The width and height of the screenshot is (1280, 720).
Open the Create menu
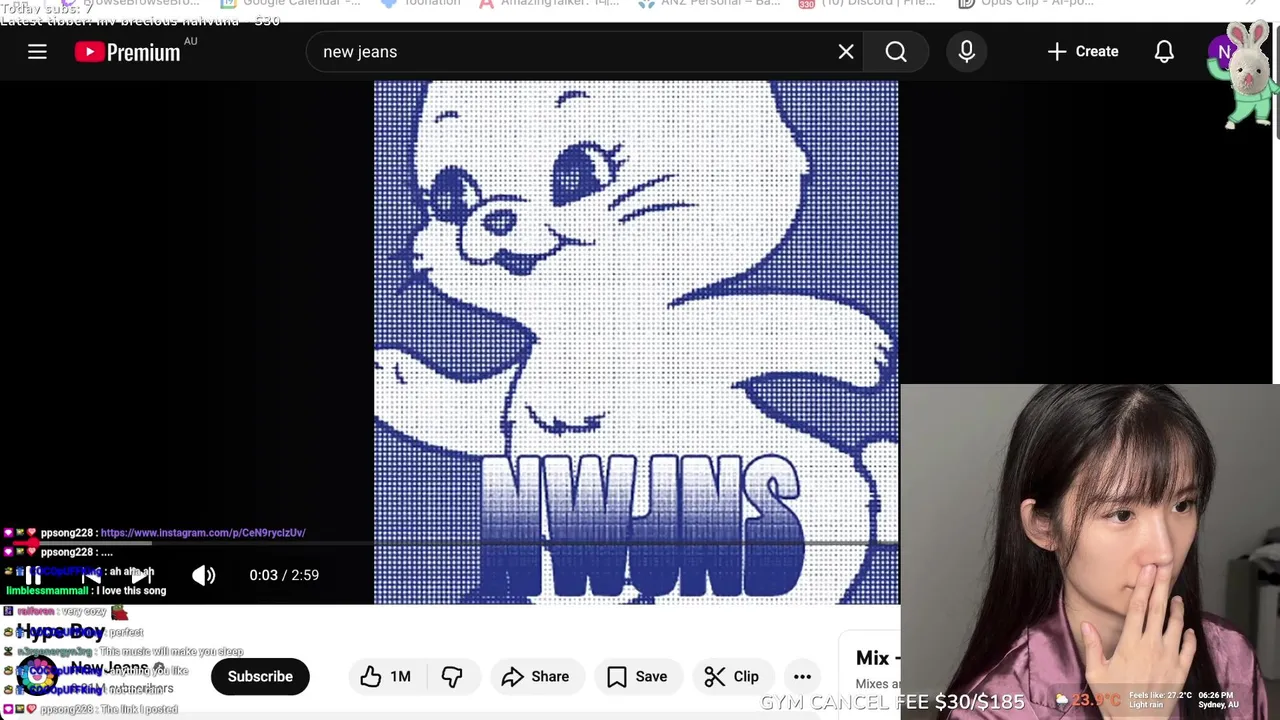coord(1083,52)
